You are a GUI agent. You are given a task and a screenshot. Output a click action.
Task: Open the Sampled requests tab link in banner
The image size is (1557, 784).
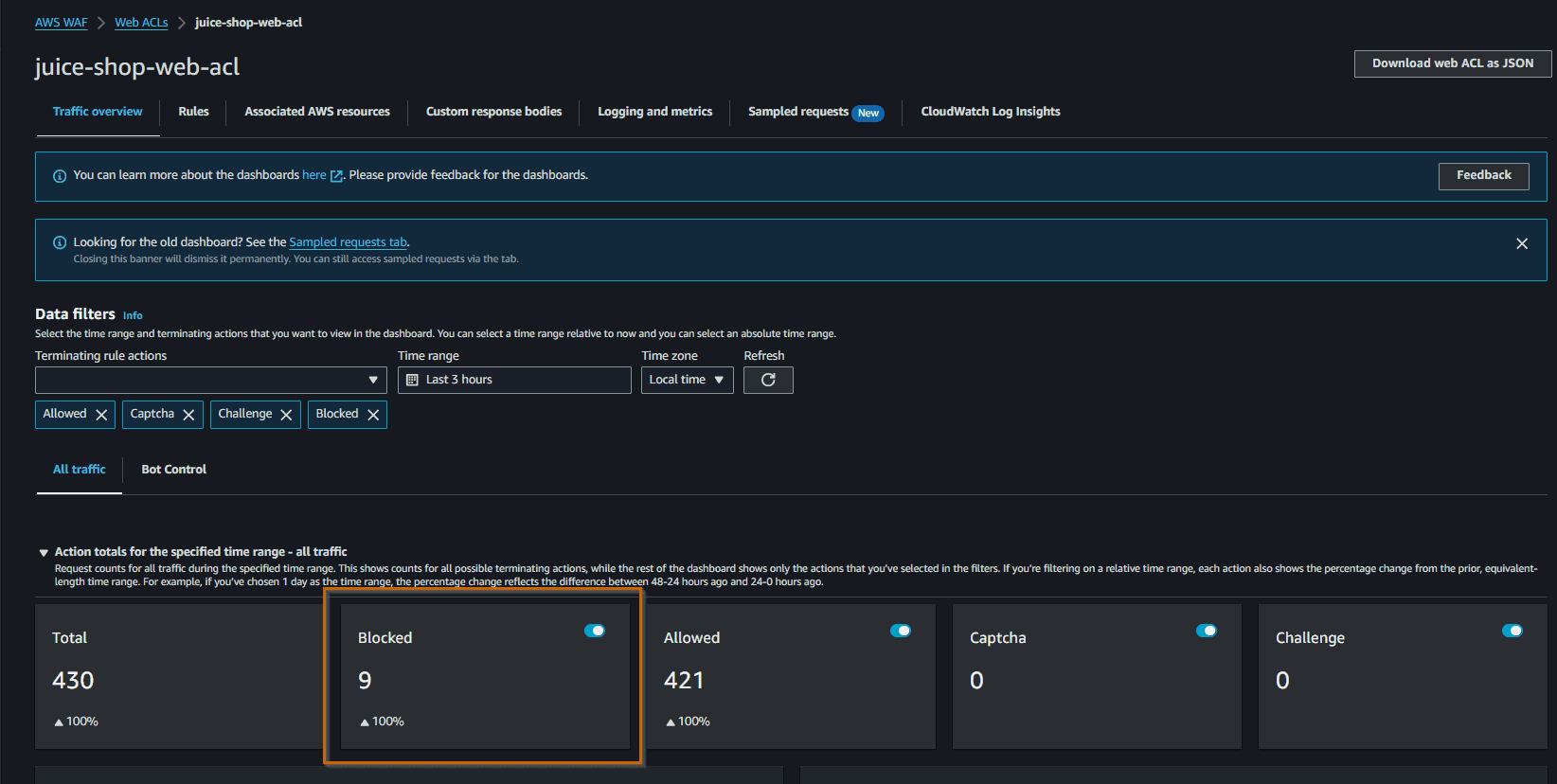[348, 242]
